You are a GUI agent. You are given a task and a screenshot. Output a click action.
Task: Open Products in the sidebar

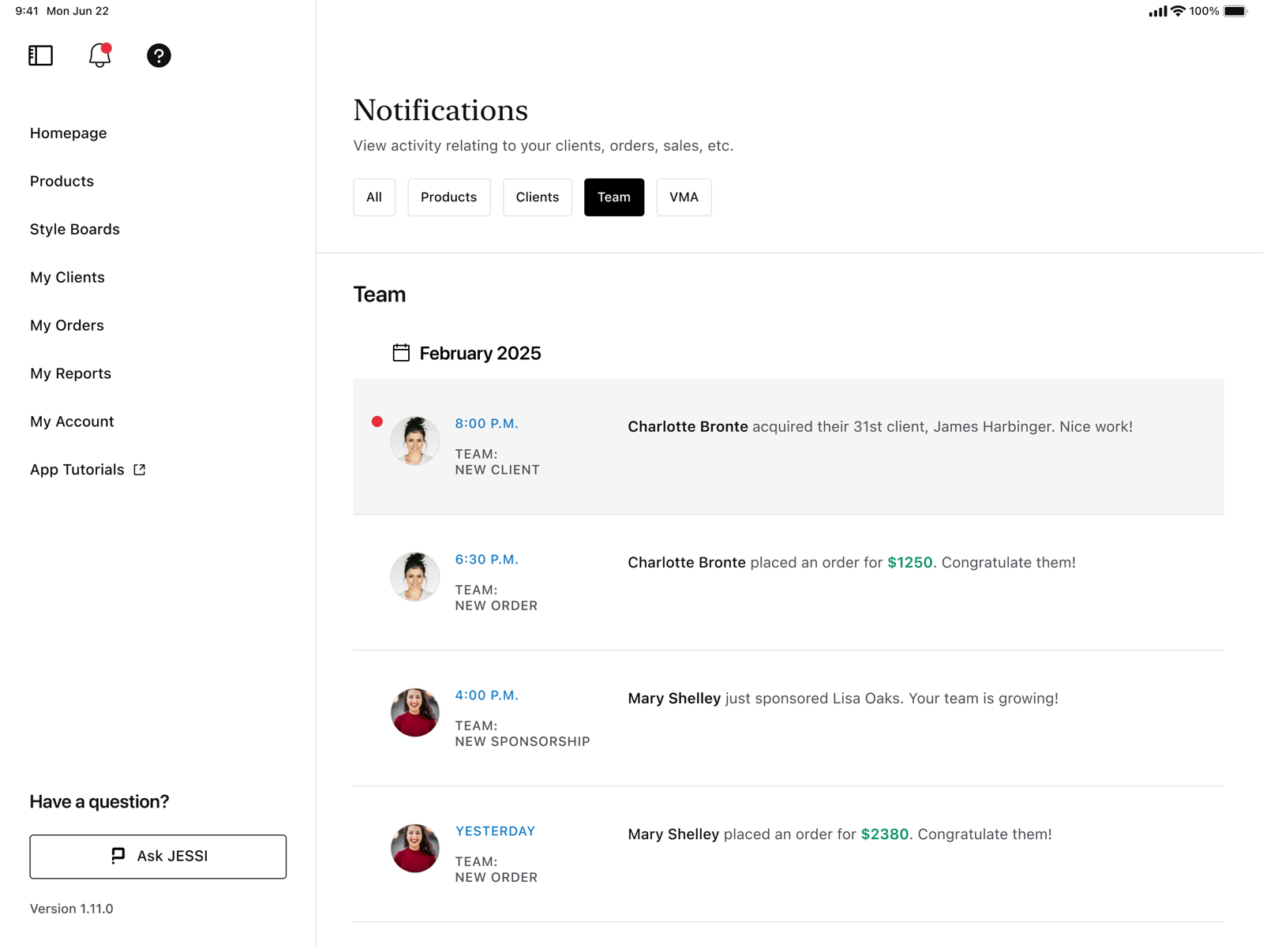coord(62,182)
